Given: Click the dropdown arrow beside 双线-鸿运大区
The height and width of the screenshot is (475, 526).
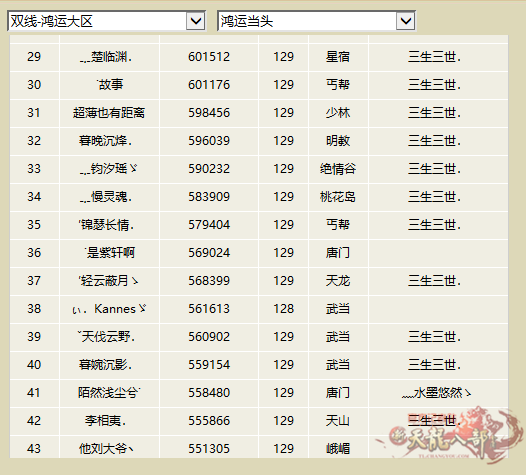Looking at the screenshot, I should pos(196,21).
